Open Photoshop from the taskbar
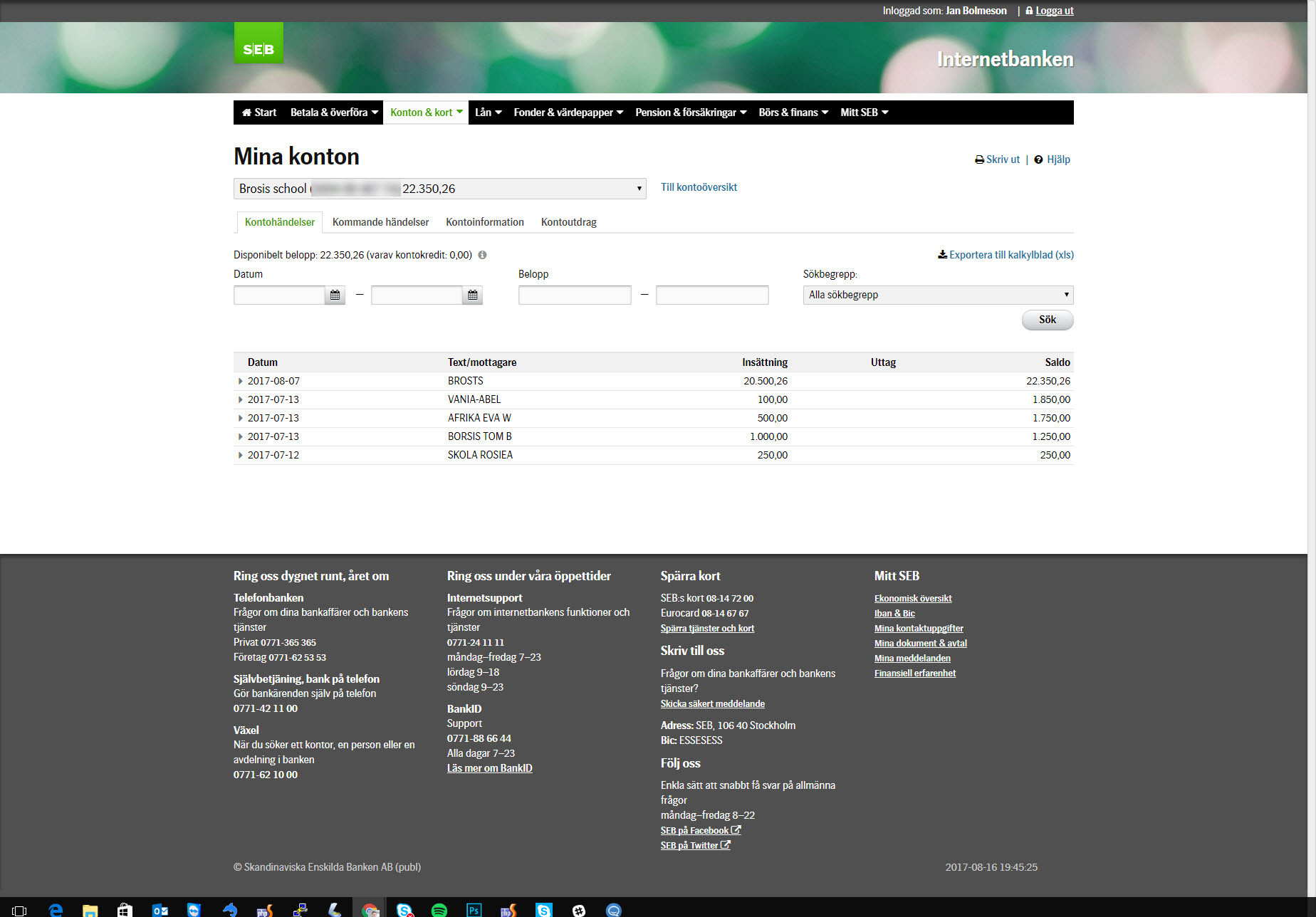This screenshot has height=917, width=1316. coord(474,910)
